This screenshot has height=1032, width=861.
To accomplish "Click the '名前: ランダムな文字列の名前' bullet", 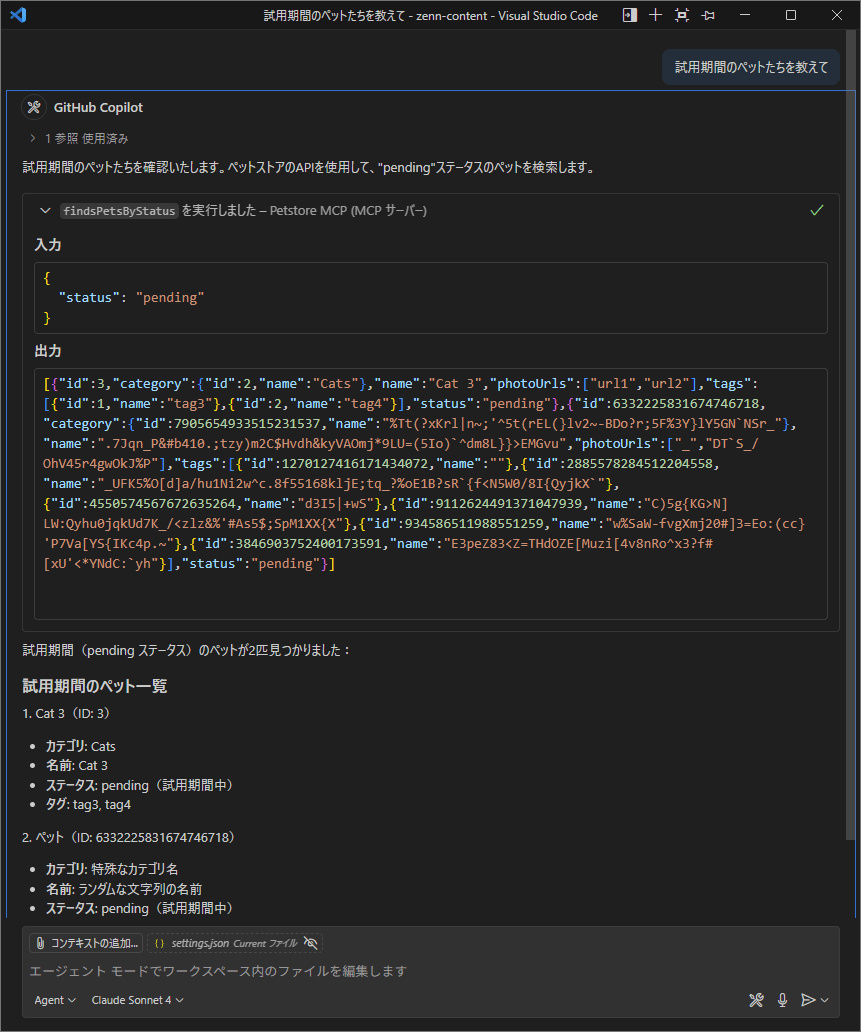I will 124,889.
